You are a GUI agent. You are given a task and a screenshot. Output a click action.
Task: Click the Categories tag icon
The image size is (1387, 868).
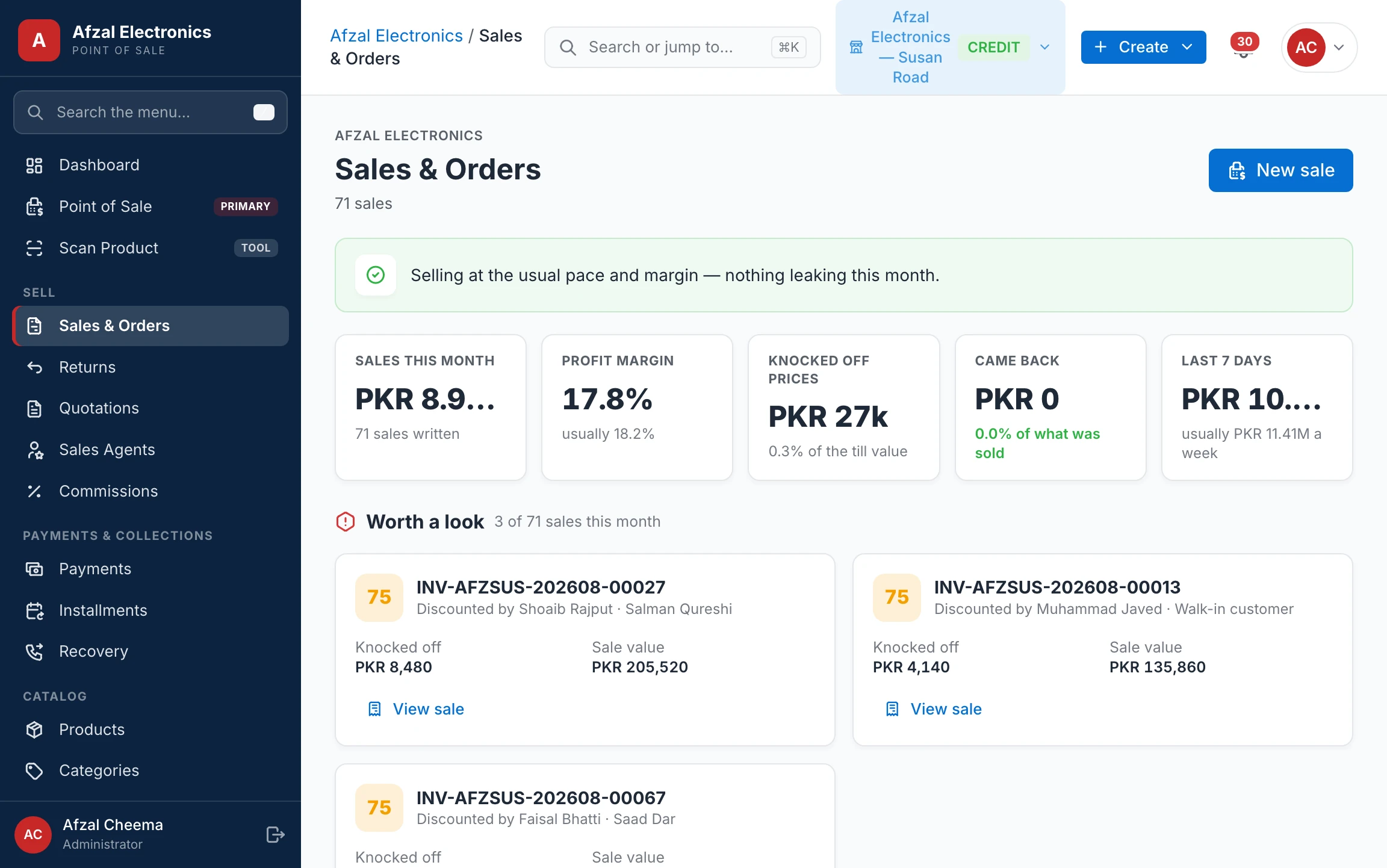(x=34, y=770)
